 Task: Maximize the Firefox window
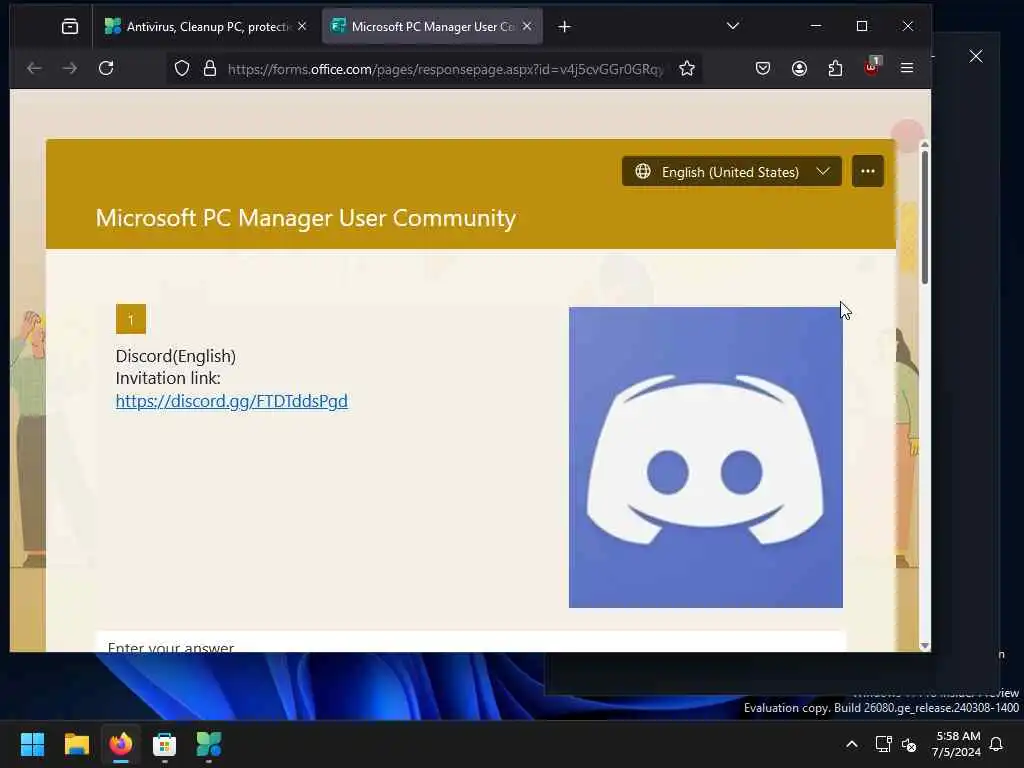point(862,26)
